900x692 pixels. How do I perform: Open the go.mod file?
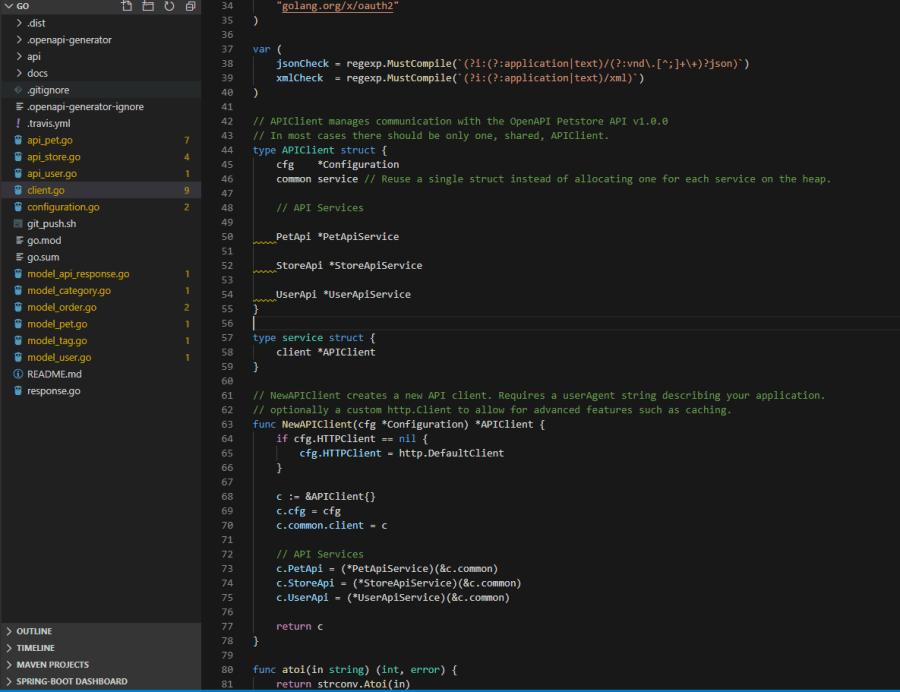click(x=44, y=240)
